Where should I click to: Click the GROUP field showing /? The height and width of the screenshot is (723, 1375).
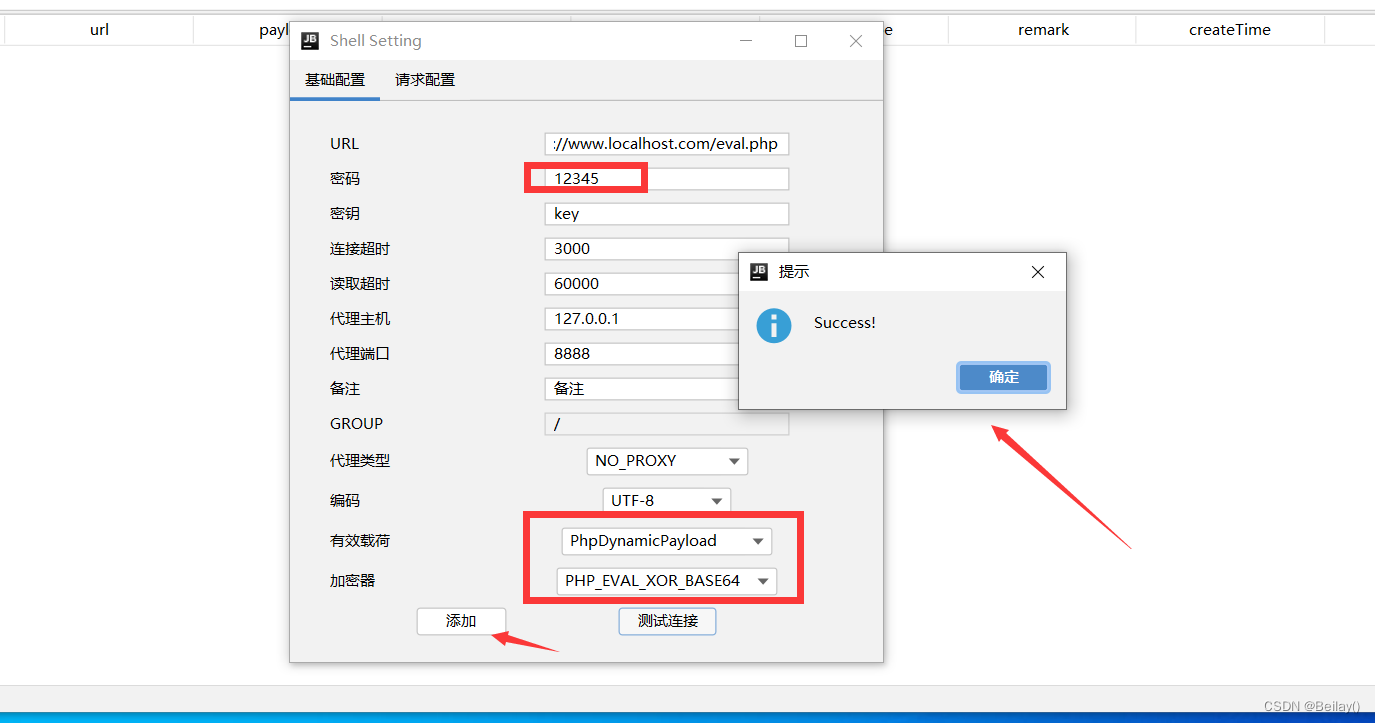coord(667,424)
